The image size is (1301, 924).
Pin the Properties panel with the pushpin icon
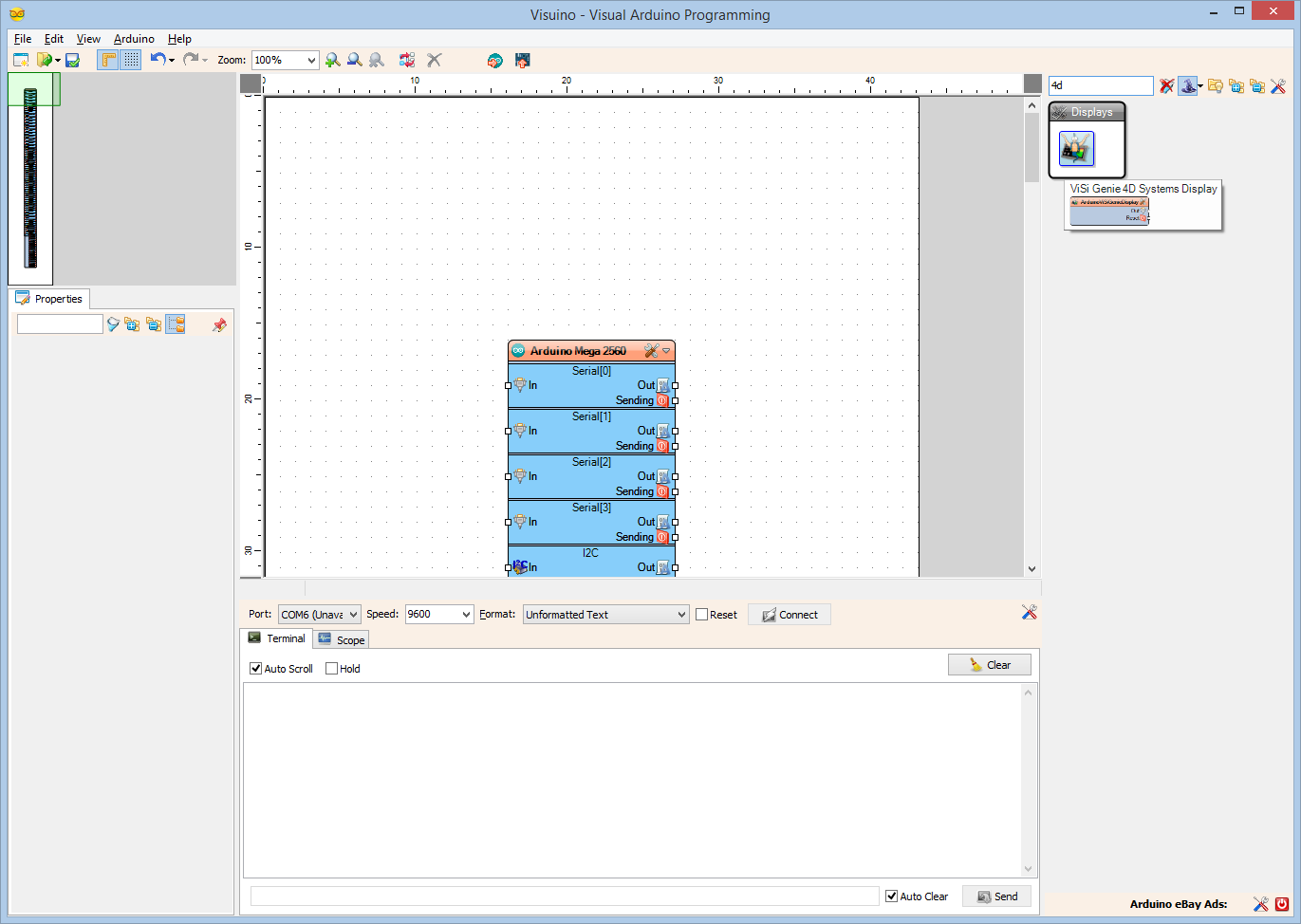tap(219, 324)
